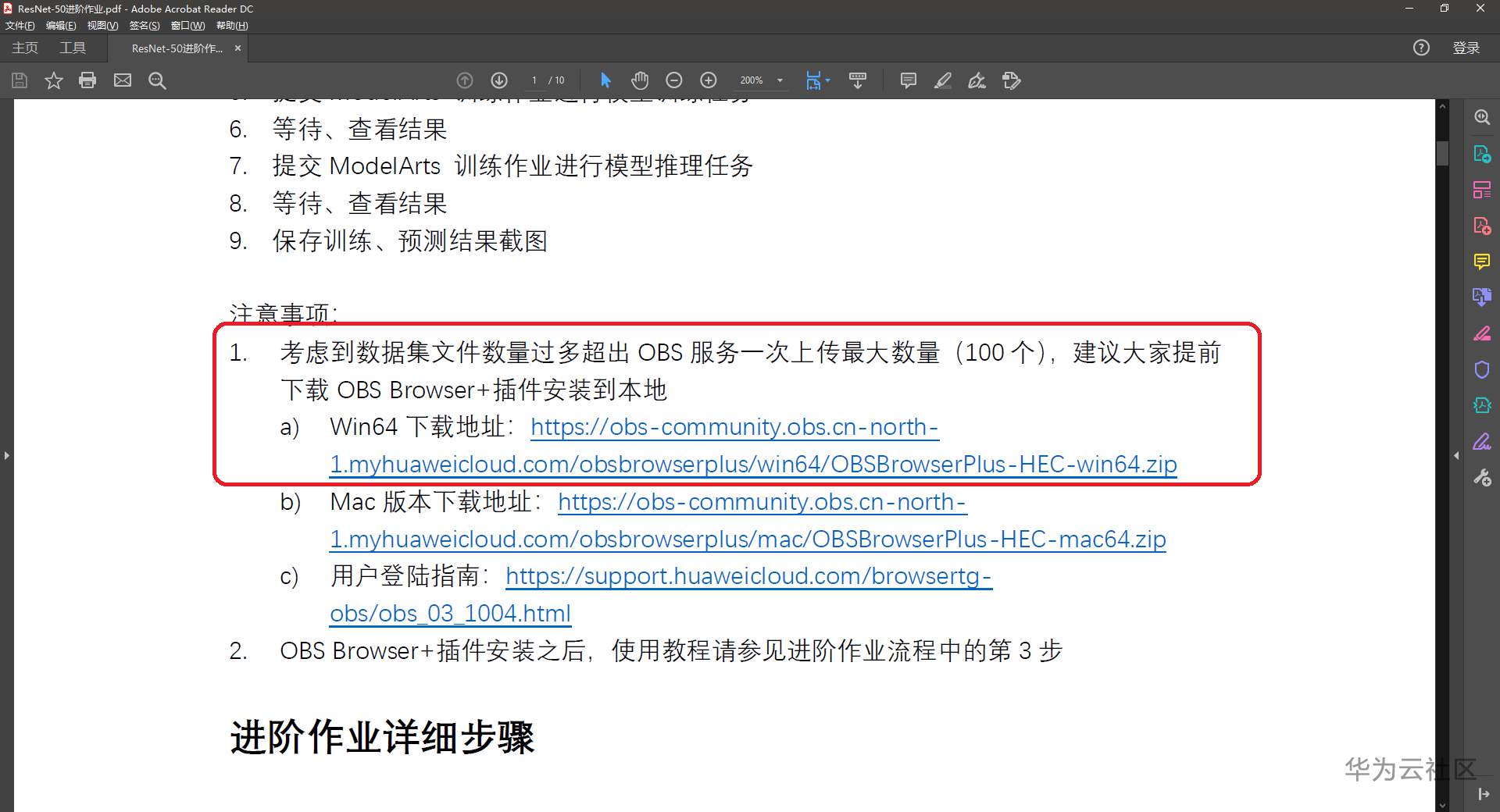Open Fill & Sign in right pane
The image size is (1500, 812).
click(1482, 442)
